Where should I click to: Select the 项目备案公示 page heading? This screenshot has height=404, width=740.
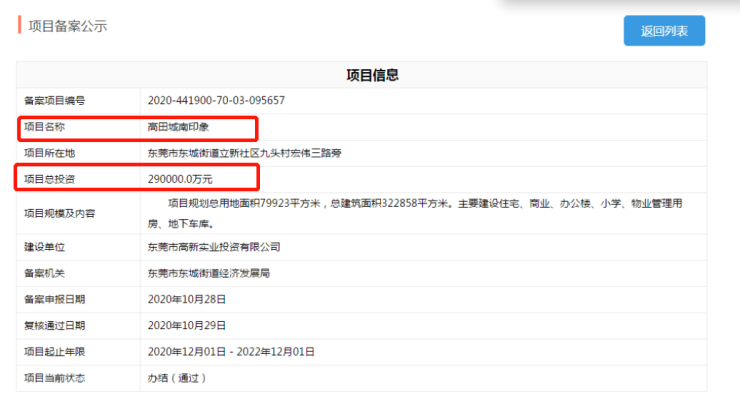(67, 26)
